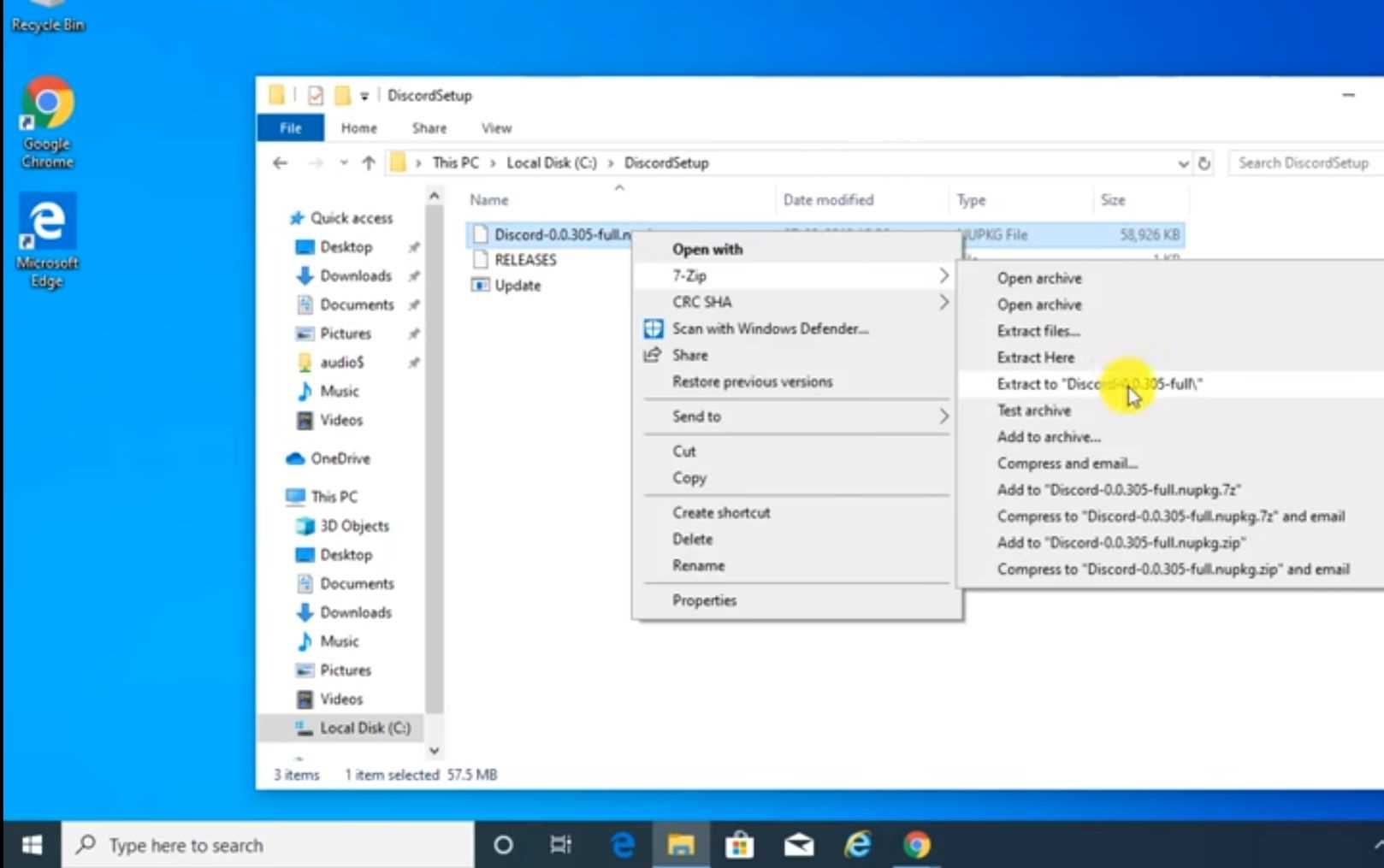Select the RELEASES file icon
This screenshot has height=868, width=1384.
(x=481, y=259)
